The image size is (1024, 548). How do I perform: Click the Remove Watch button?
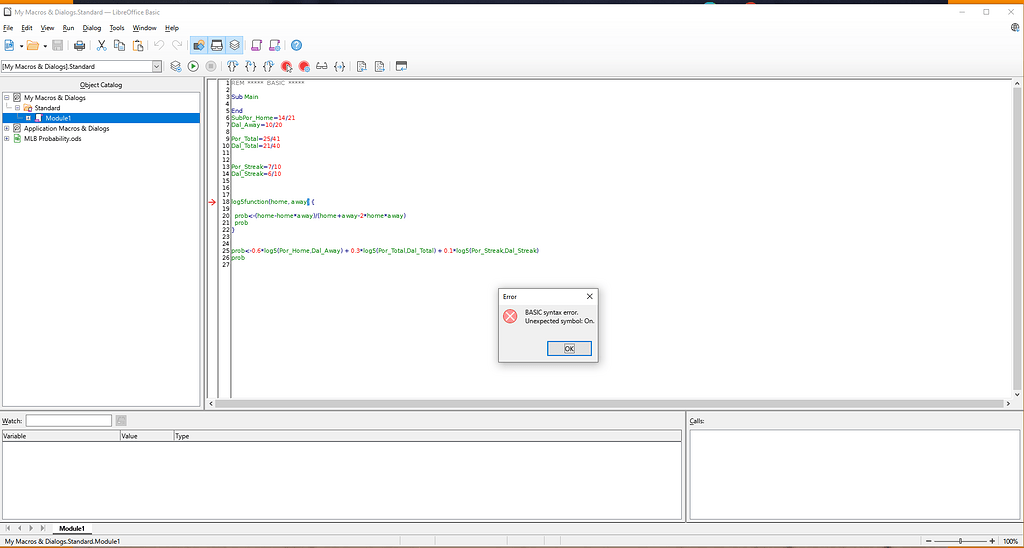click(x=121, y=421)
